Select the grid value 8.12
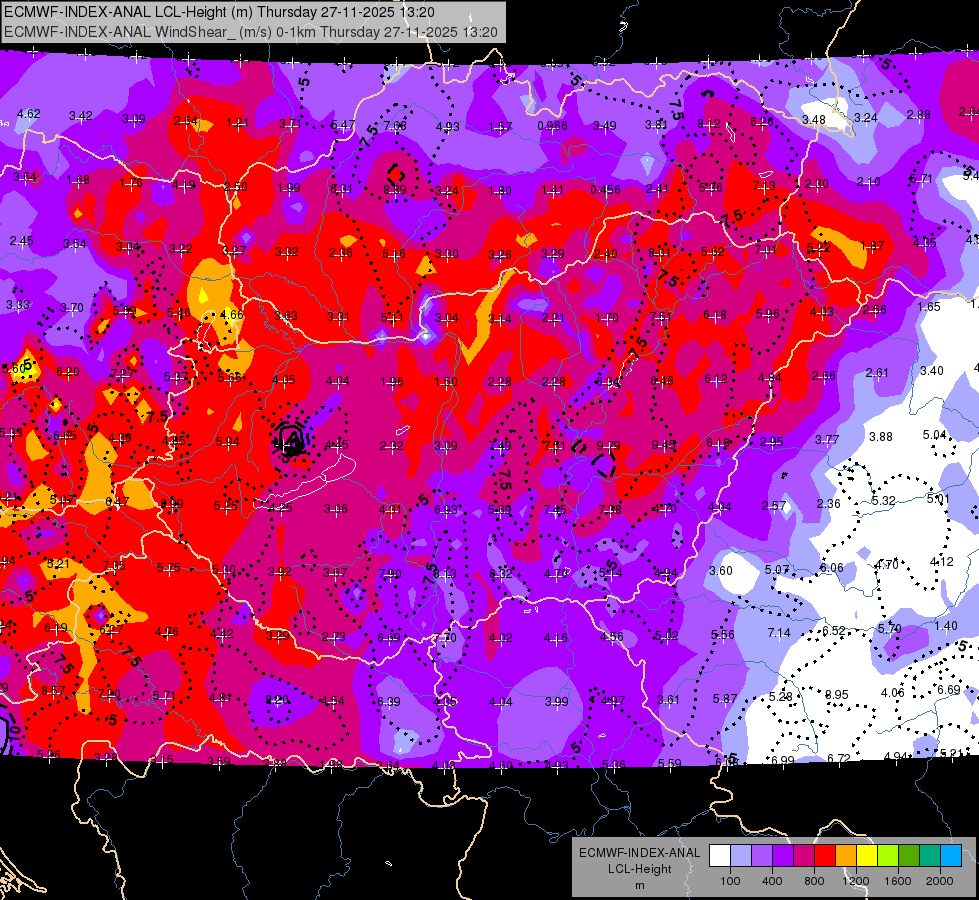979x900 pixels. tap(709, 124)
